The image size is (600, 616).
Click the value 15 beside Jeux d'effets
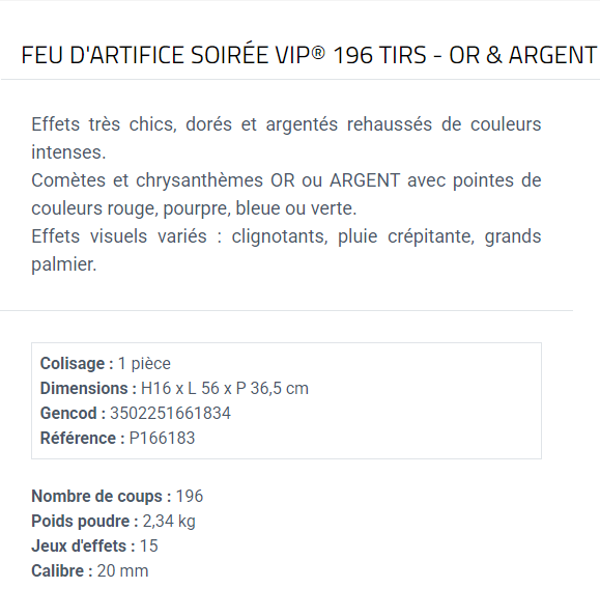(x=149, y=546)
